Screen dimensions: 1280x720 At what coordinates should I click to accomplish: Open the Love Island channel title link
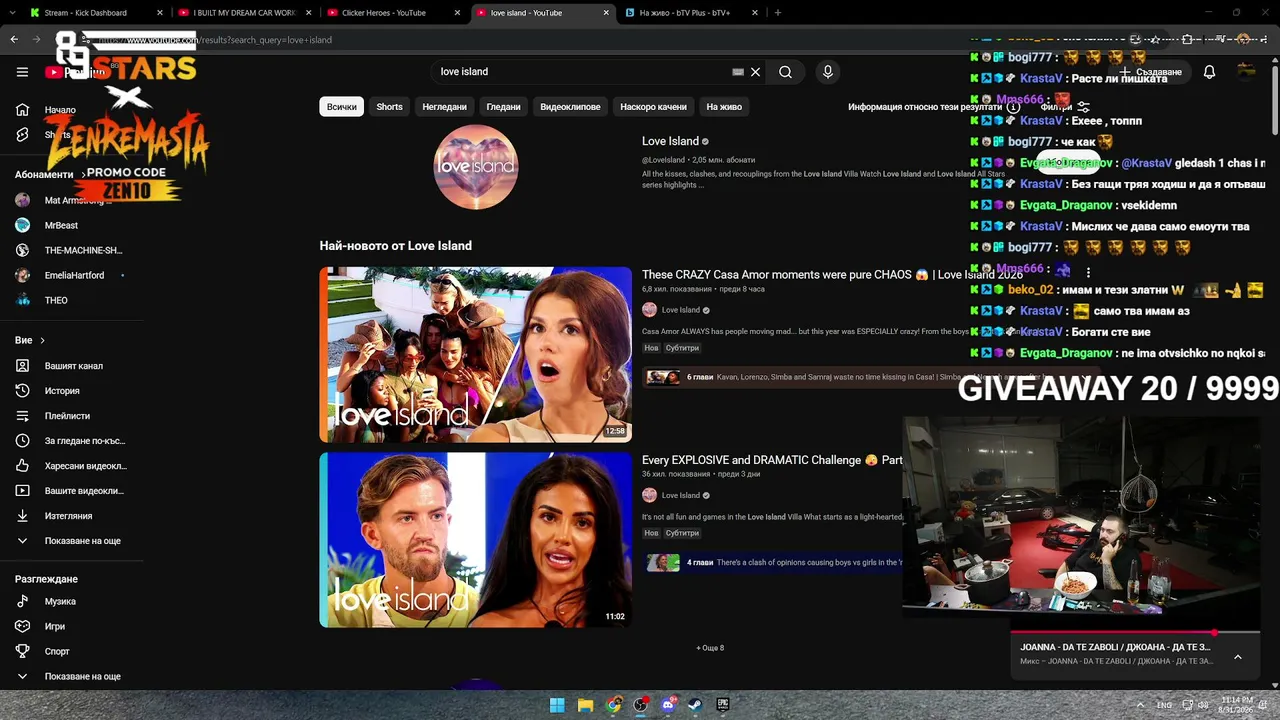(670, 141)
